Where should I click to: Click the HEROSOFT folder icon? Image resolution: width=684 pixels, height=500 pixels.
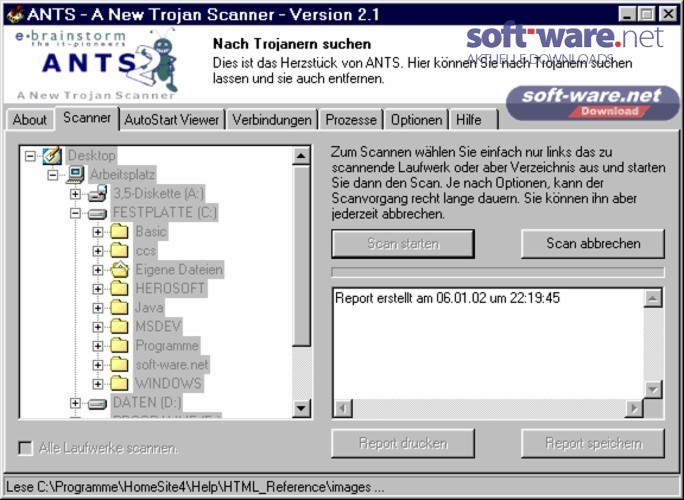coord(119,289)
